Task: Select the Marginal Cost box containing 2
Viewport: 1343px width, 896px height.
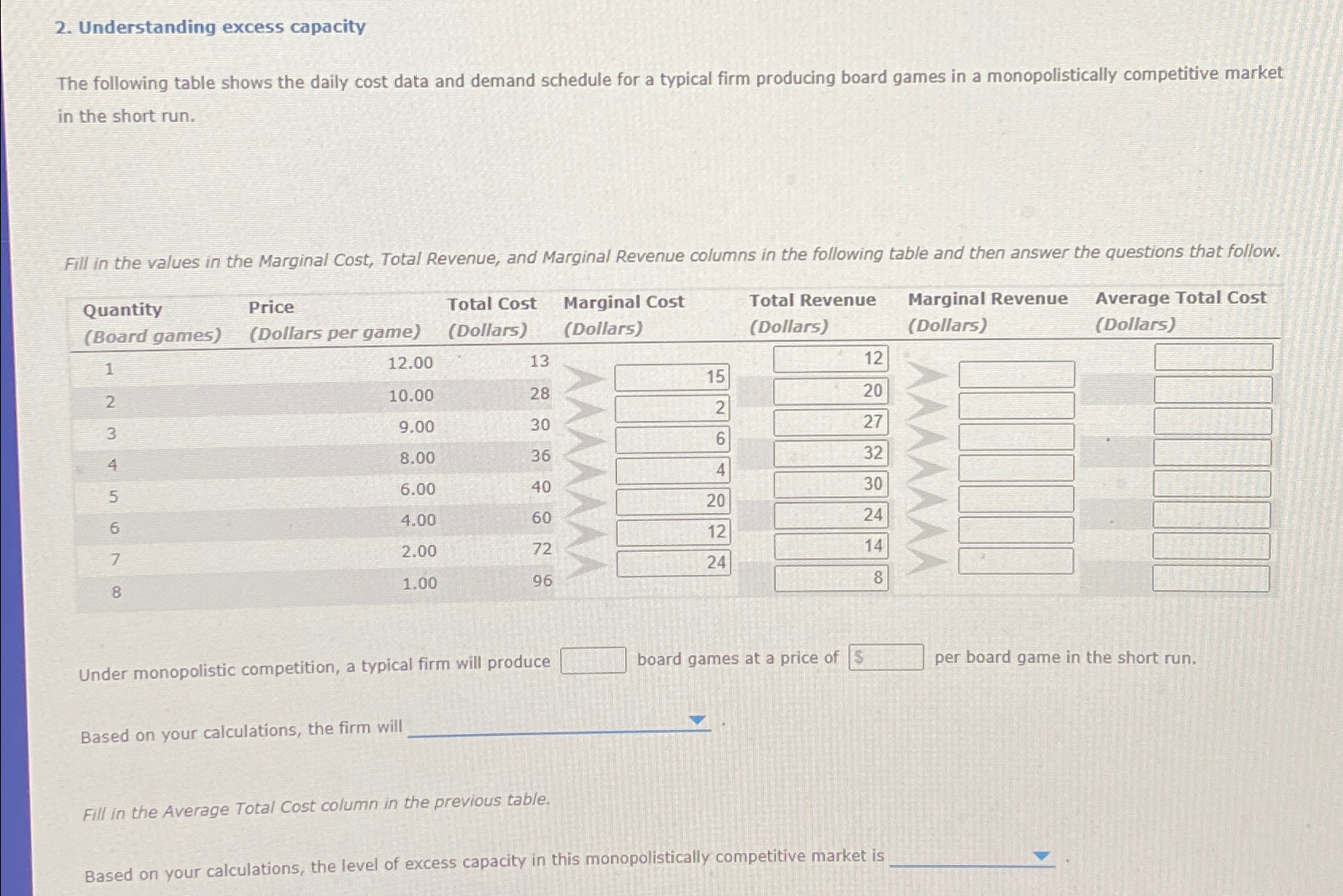Action: (671, 407)
